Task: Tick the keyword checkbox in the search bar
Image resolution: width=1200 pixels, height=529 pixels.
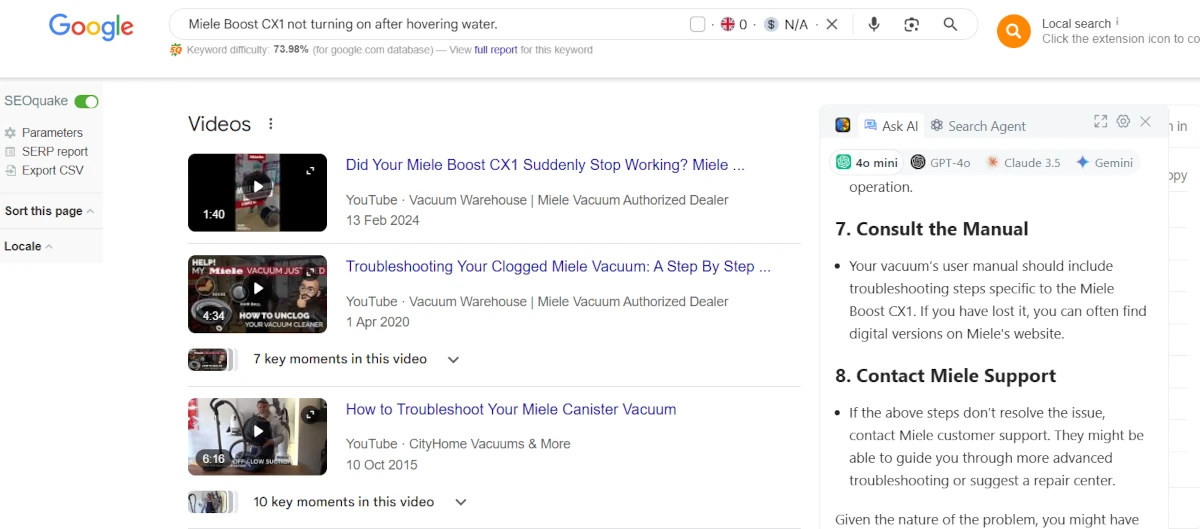Action: [x=698, y=24]
